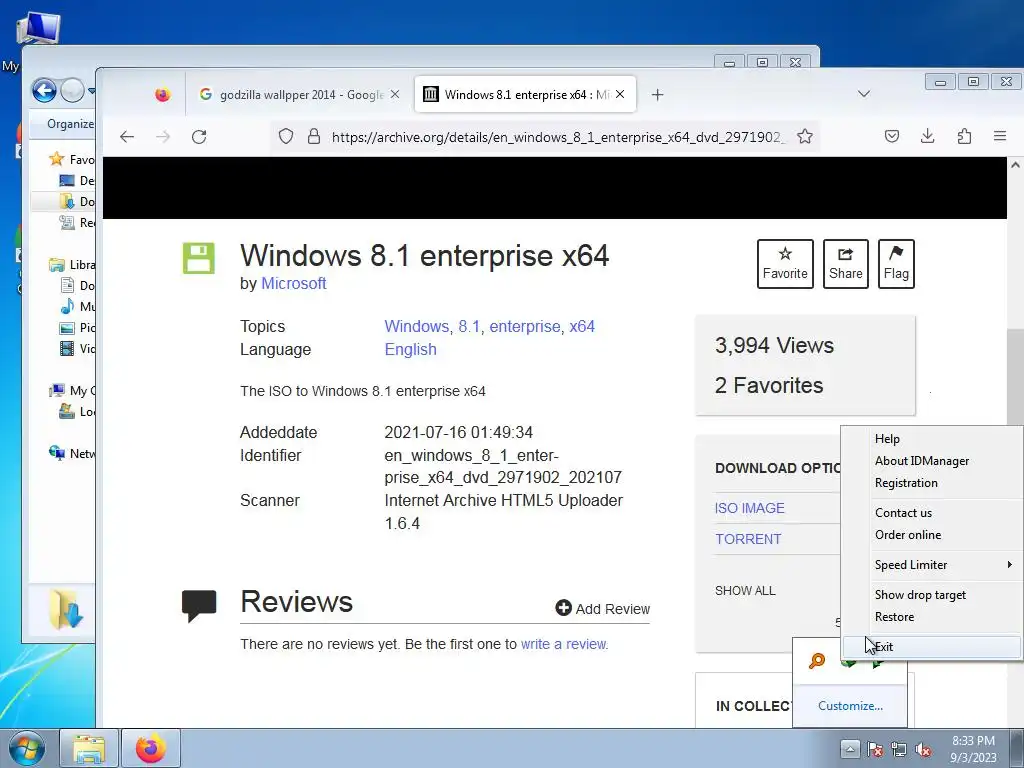Screen dimensions: 1024x768
Task: Open the x64 topic link
Action: point(582,327)
